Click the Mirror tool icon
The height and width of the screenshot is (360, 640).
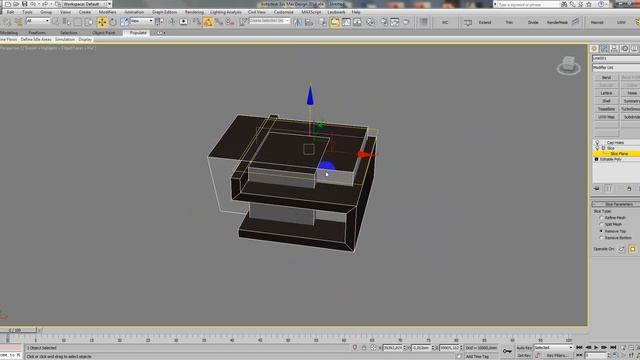[x=298, y=22]
